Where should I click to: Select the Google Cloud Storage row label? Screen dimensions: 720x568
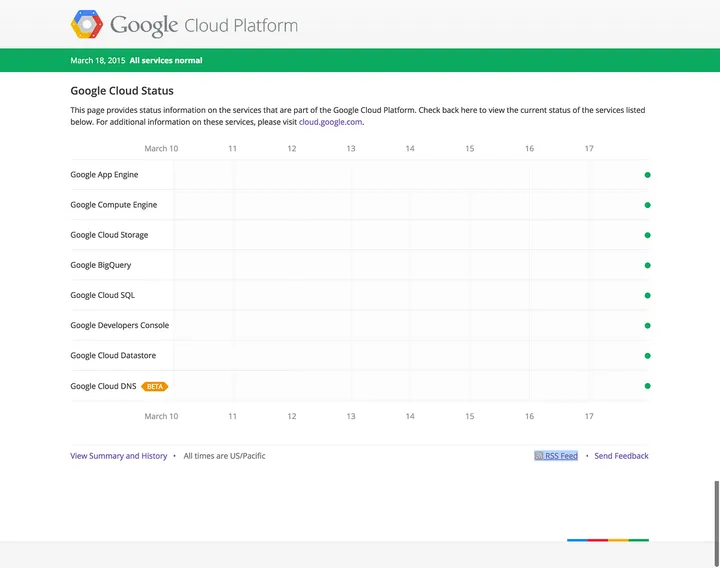[109, 235]
